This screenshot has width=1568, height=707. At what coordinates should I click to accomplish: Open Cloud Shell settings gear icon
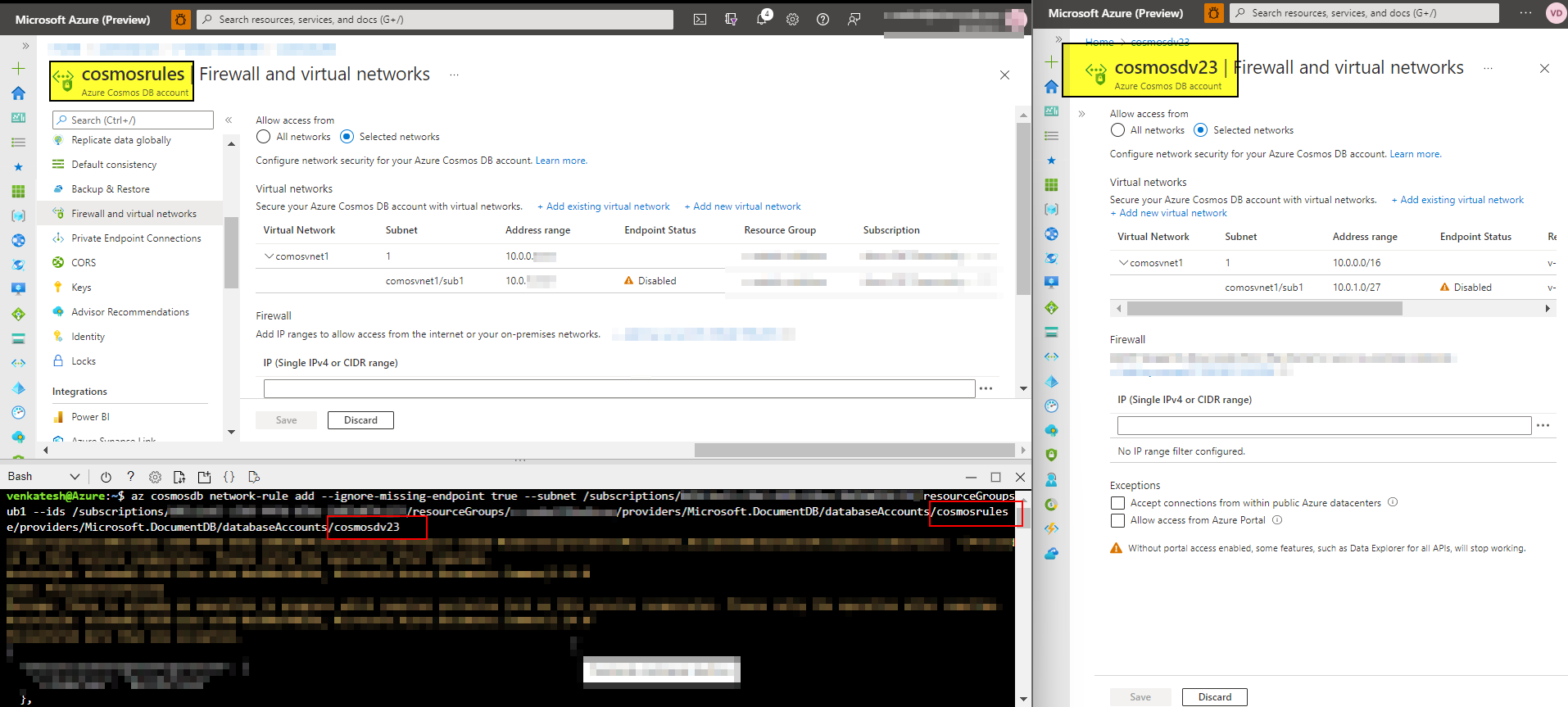(155, 477)
